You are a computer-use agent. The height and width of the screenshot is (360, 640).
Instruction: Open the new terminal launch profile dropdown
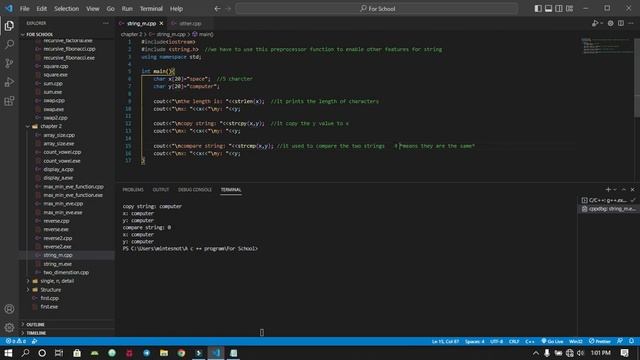615,189
